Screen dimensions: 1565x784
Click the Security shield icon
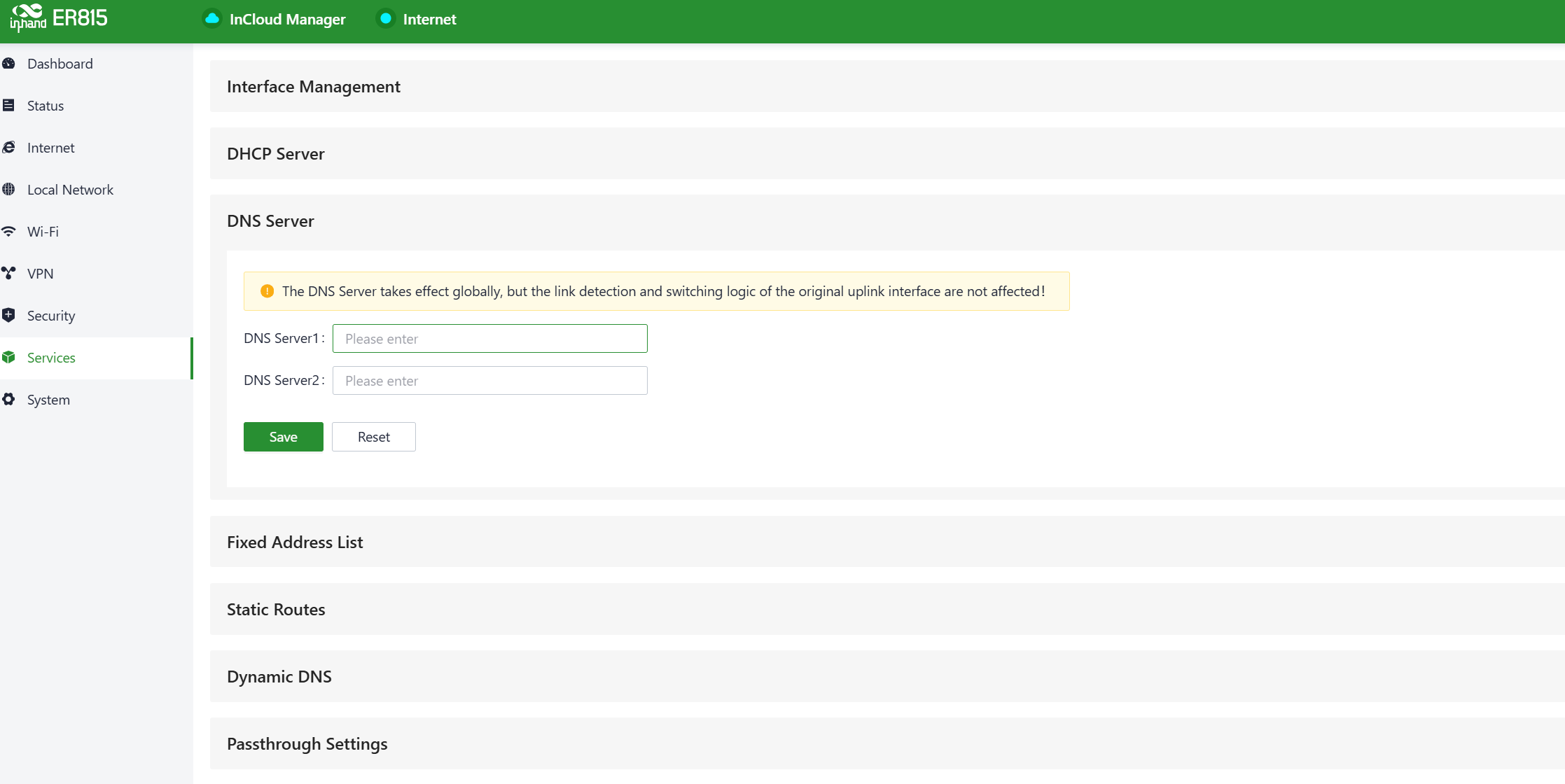9,316
